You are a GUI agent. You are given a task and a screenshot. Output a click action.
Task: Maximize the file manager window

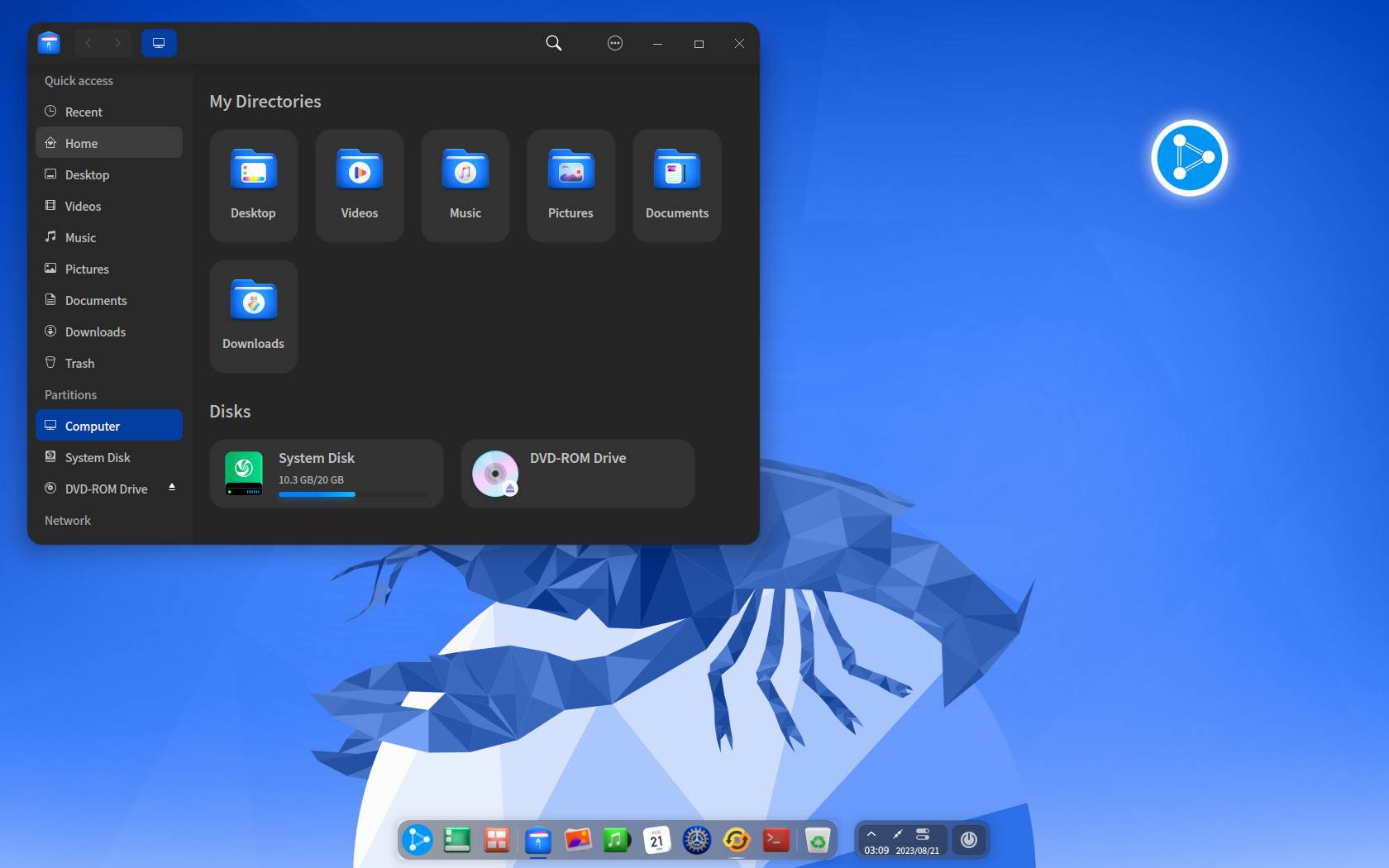click(699, 44)
